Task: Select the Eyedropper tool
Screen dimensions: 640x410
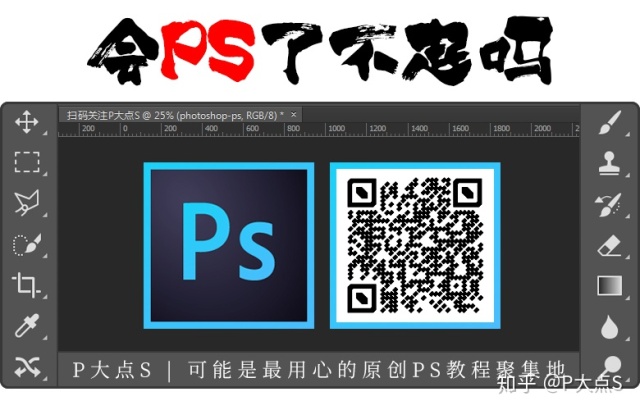Action: (x=27, y=325)
